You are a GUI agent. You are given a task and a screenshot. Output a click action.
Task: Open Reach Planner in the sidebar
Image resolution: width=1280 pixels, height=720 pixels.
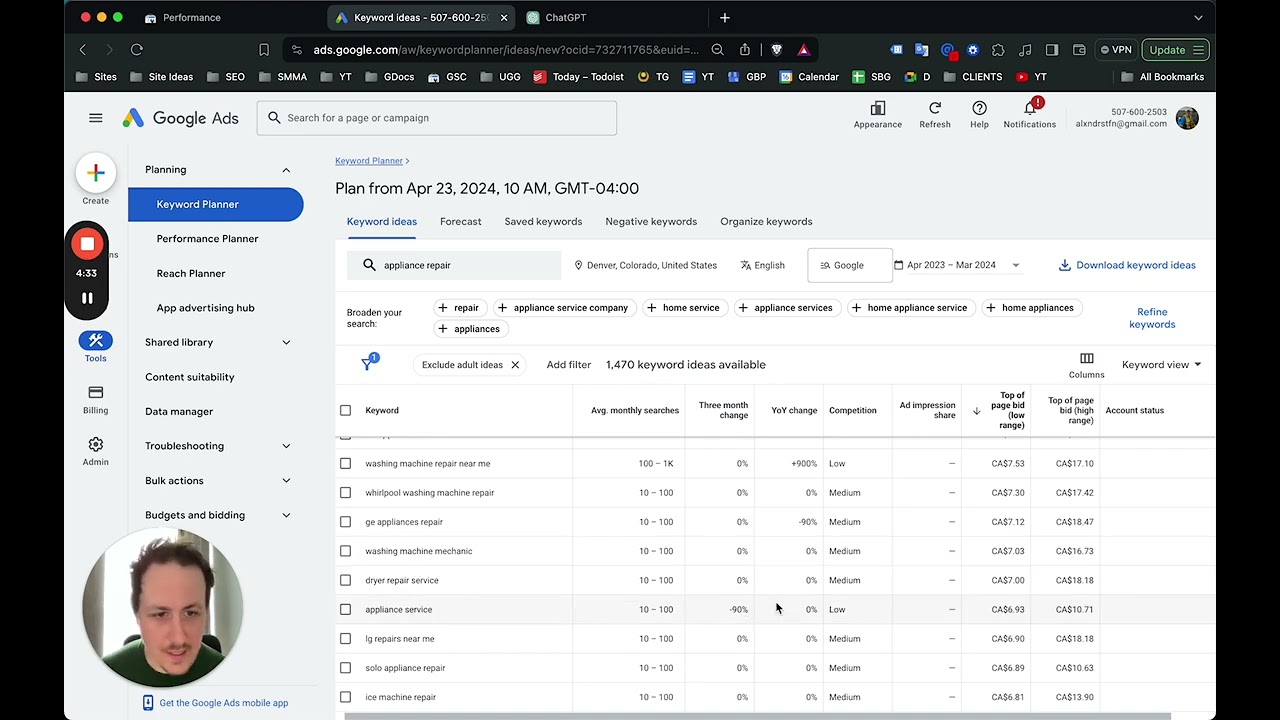point(191,273)
